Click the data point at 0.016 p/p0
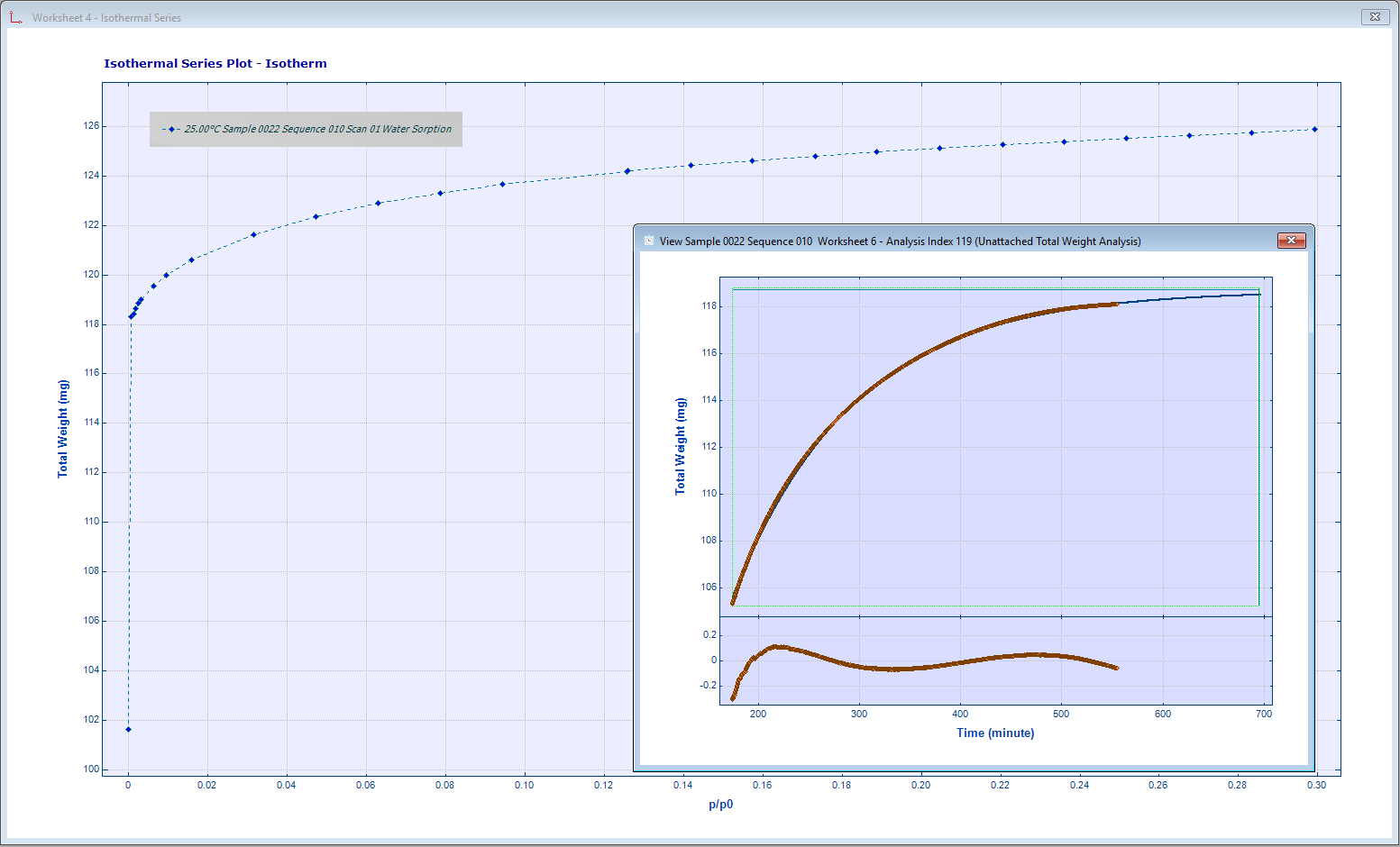 [x=191, y=260]
